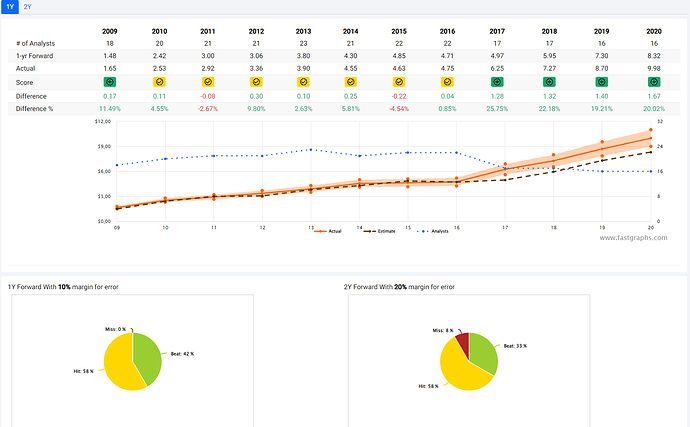The width and height of the screenshot is (690, 427).
Task: Switch to the 1Y tab
Action: 10,6
